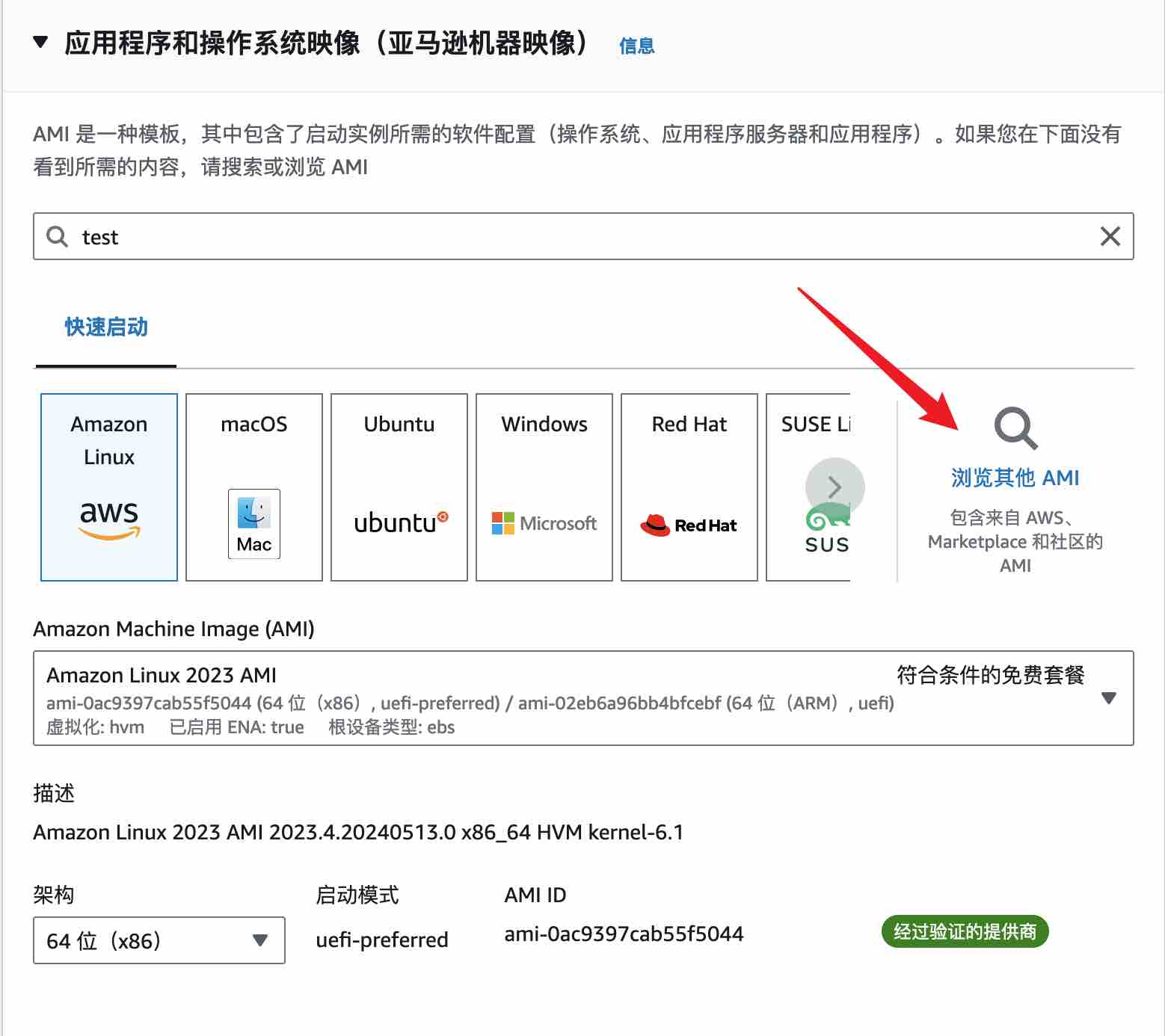Click the 符合条件的免费套餐 label
This screenshot has width=1165, height=1036.
(991, 675)
